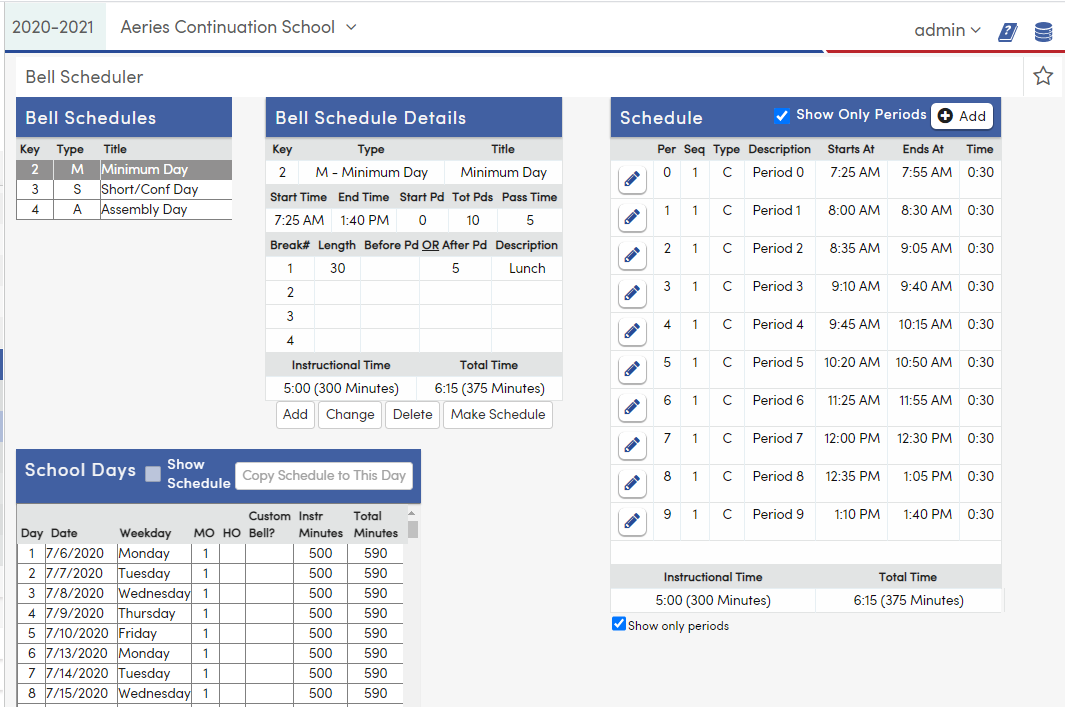Image resolution: width=1065 pixels, height=707 pixels.
Task: Edit Period 3 with the pencil icon
Action: pos(631,293)
